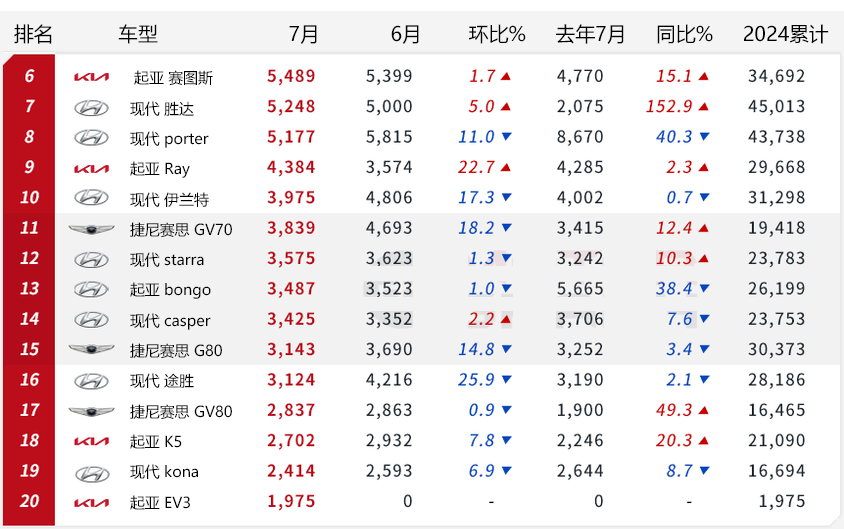Screen dimensions: 844x529
Task: Click the Kia logo beside 起亚 赛图斯
Action: pyautogui.click(x=91, y=77)
